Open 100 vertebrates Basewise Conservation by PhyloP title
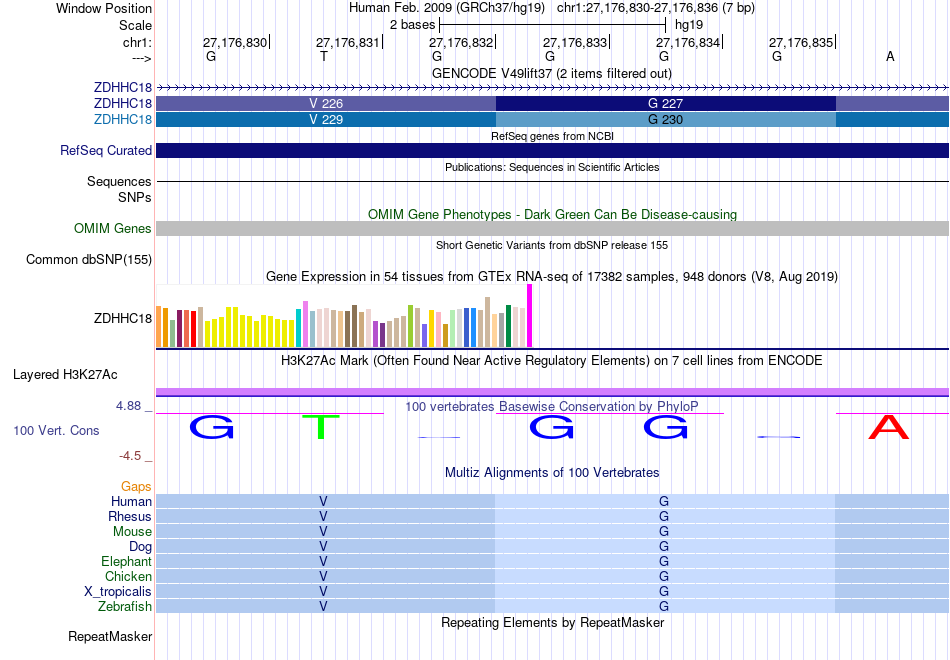The width and height of the screenshot is (950, 660). (x=552, y=407)
